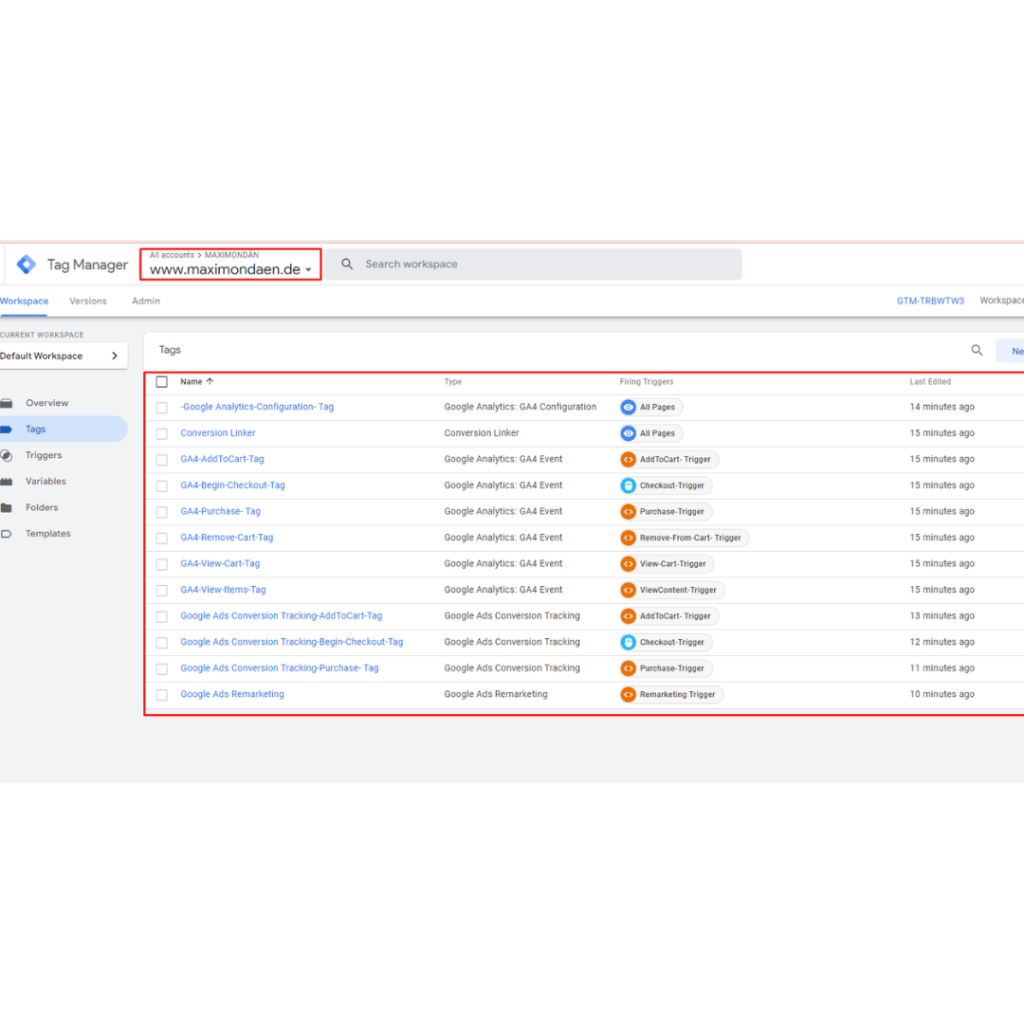The width and height of the screenshot is (1024, 1024).
Task: Click Remarketing Trigger orange icon
Action: 628,694
